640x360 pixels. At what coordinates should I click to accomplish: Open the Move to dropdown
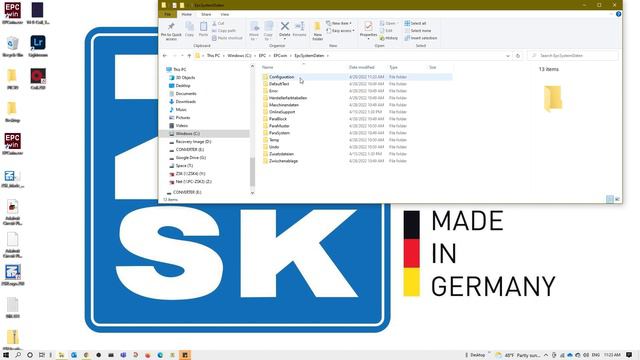tap(254, 31)
